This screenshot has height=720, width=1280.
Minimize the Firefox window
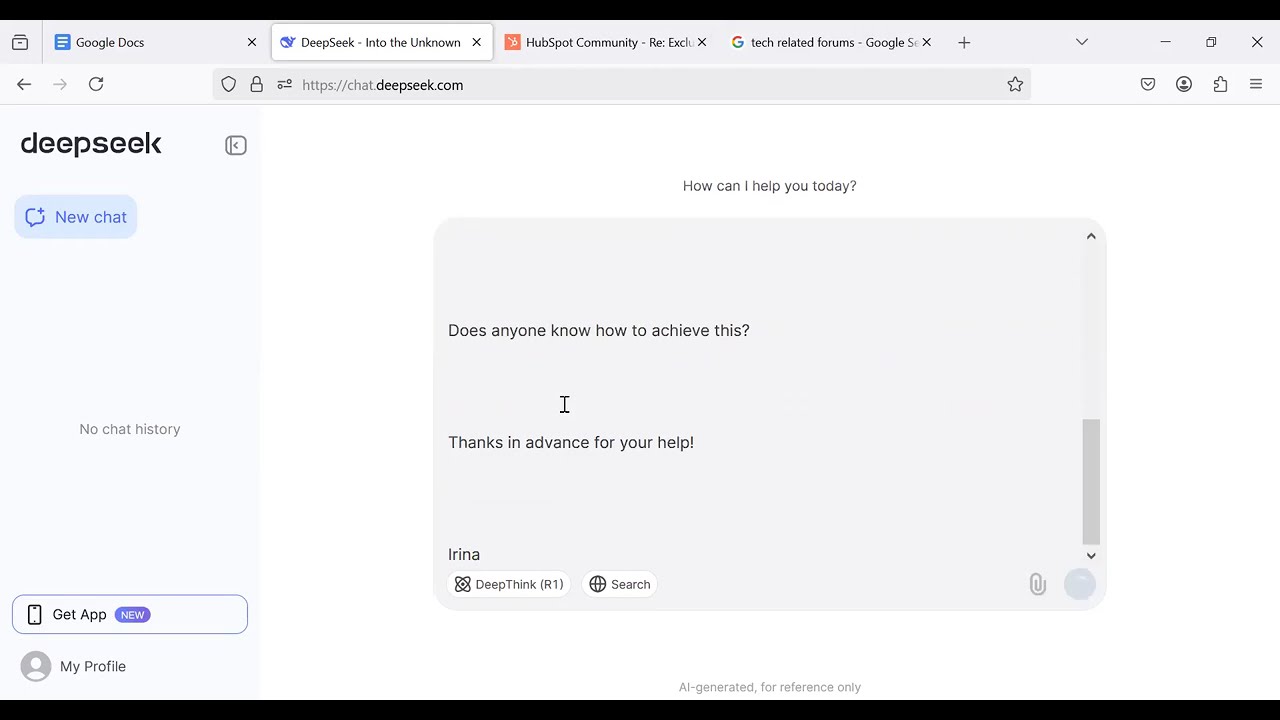[1165, 42]
